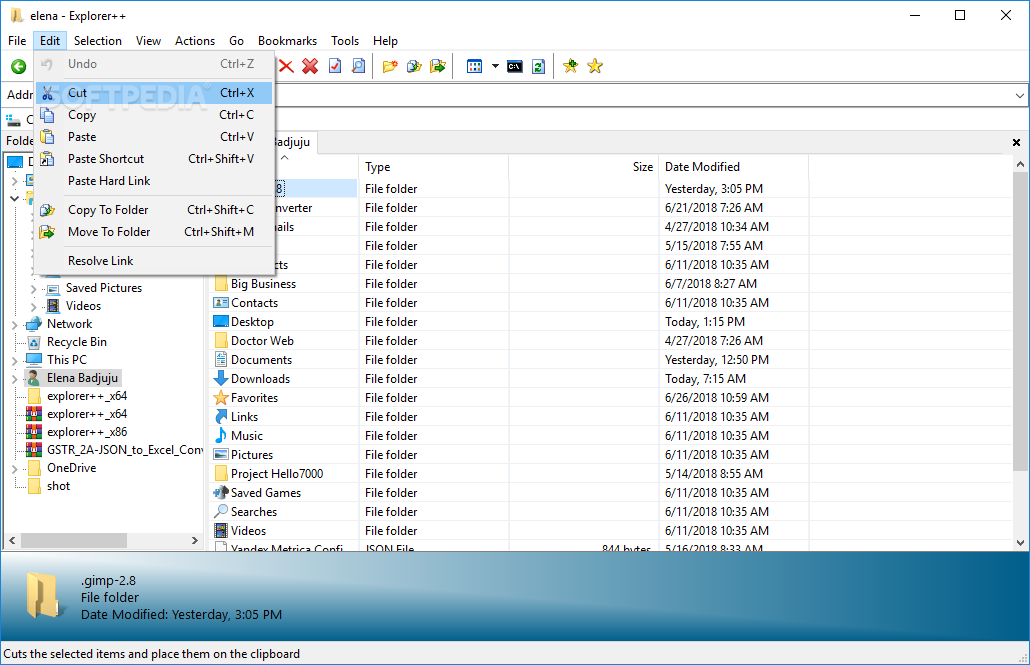The image size is (1030, 665).
Task: Open the Bookmarks menu
Action: pos(287,41)
